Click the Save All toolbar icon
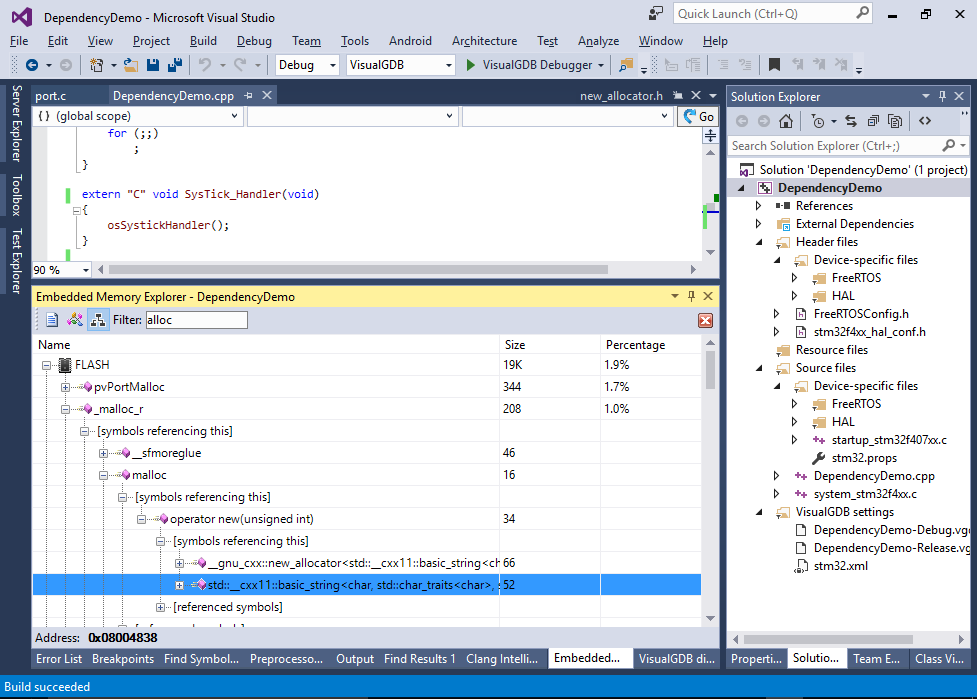The width and height of the screenshot is (977, 699). tap(175, 65)
